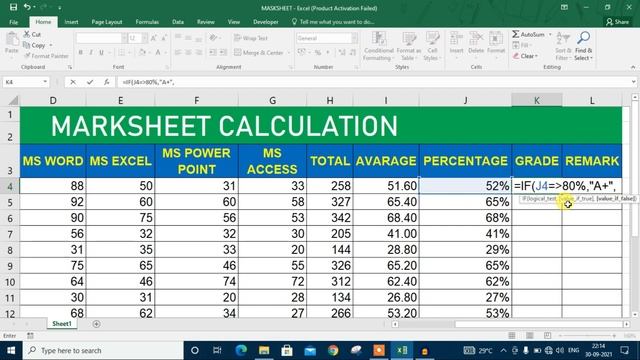This screenshot has height=360, width=640.
Task: Select the Sheet1 tab
Action: 62,324
